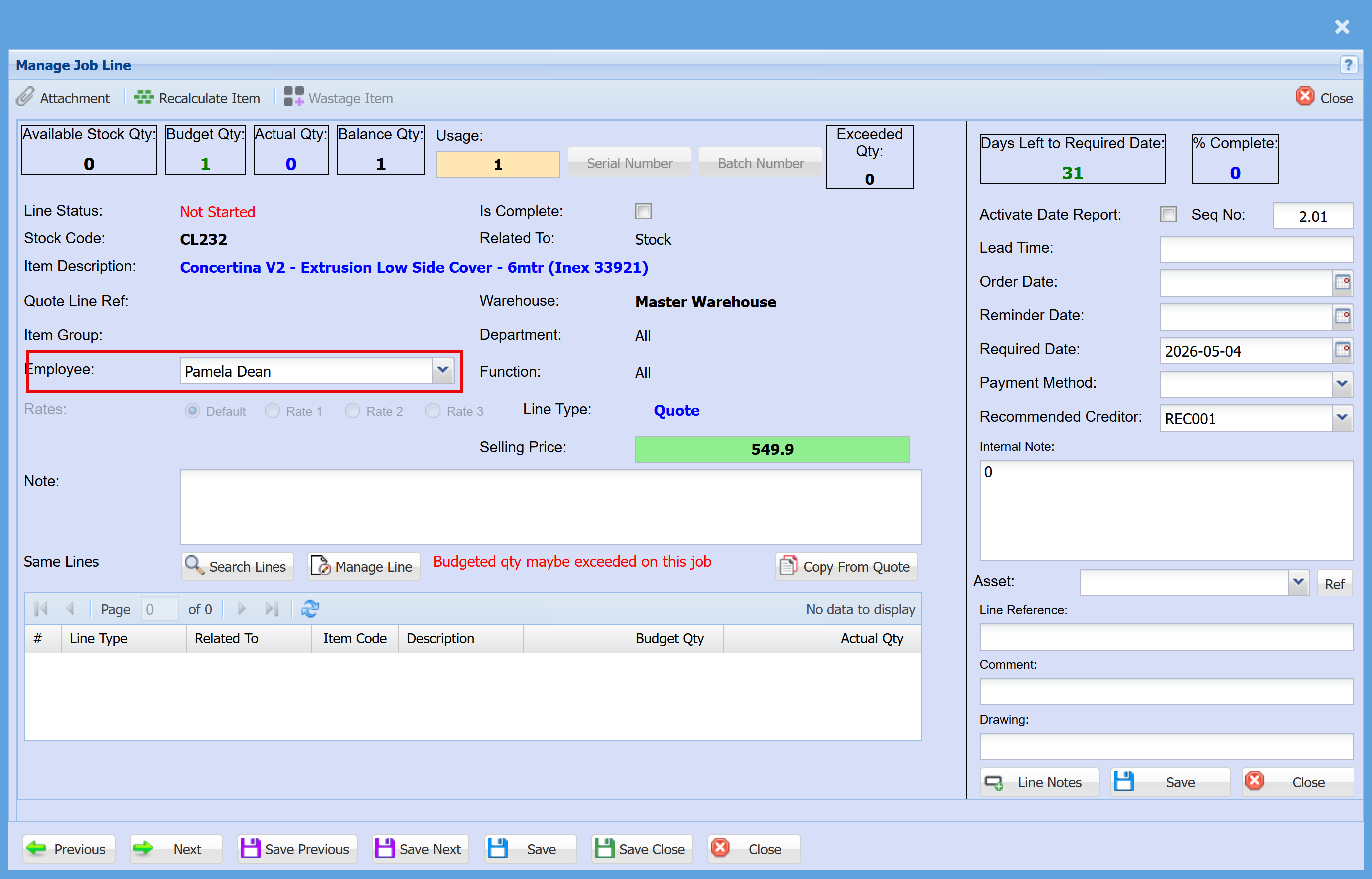The width and height of the screenshot is (1372, 879).
Task: Open the Attachment paperclip icon
Action: [x=25, y=98]
